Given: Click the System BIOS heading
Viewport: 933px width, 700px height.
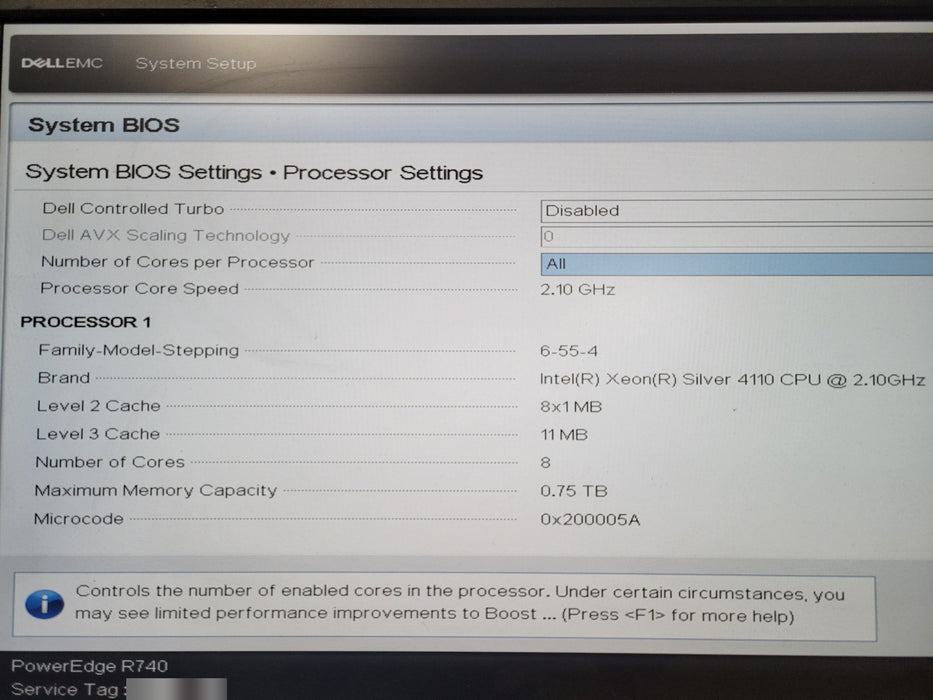Looking at the screenshot, I should (104, 125).
